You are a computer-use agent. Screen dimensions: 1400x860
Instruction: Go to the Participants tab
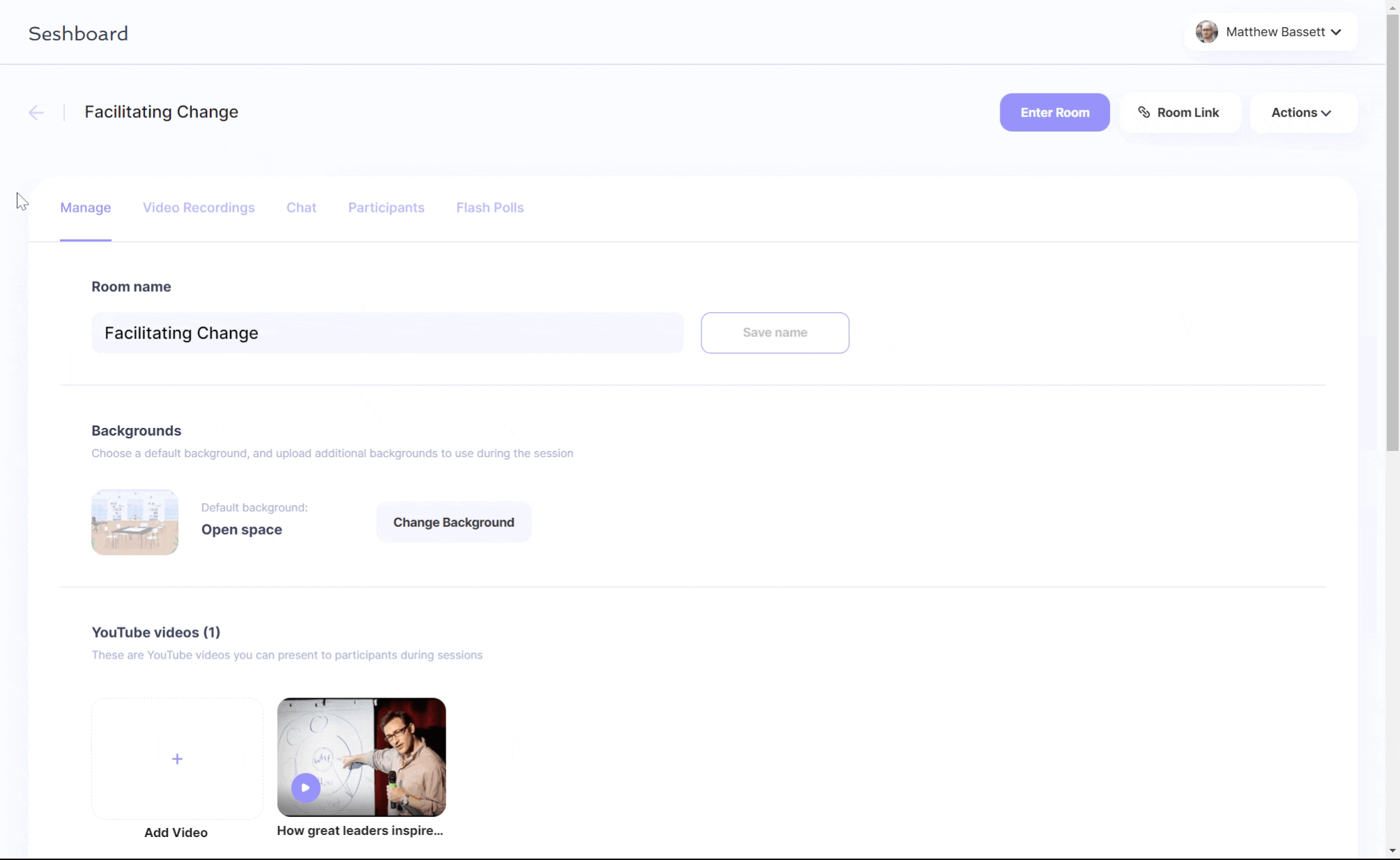[x=386, y=208]
